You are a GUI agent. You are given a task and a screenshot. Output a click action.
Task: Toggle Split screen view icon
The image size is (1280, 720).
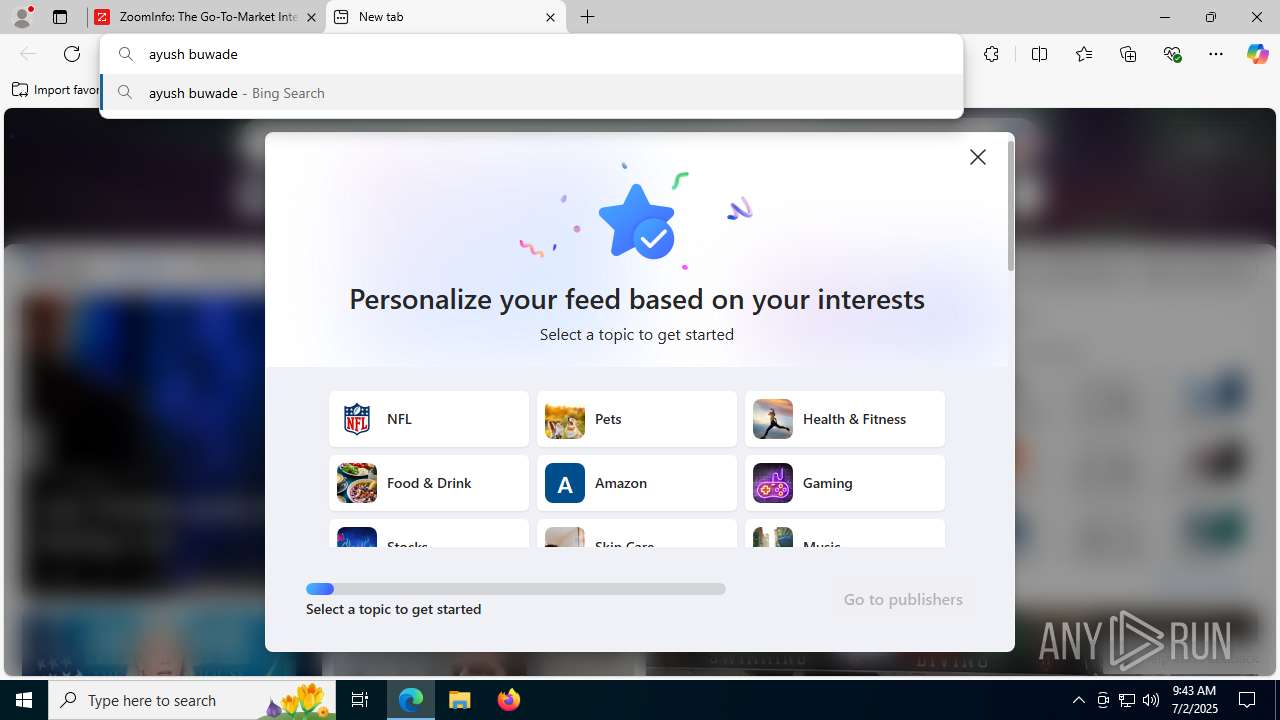1040,54
